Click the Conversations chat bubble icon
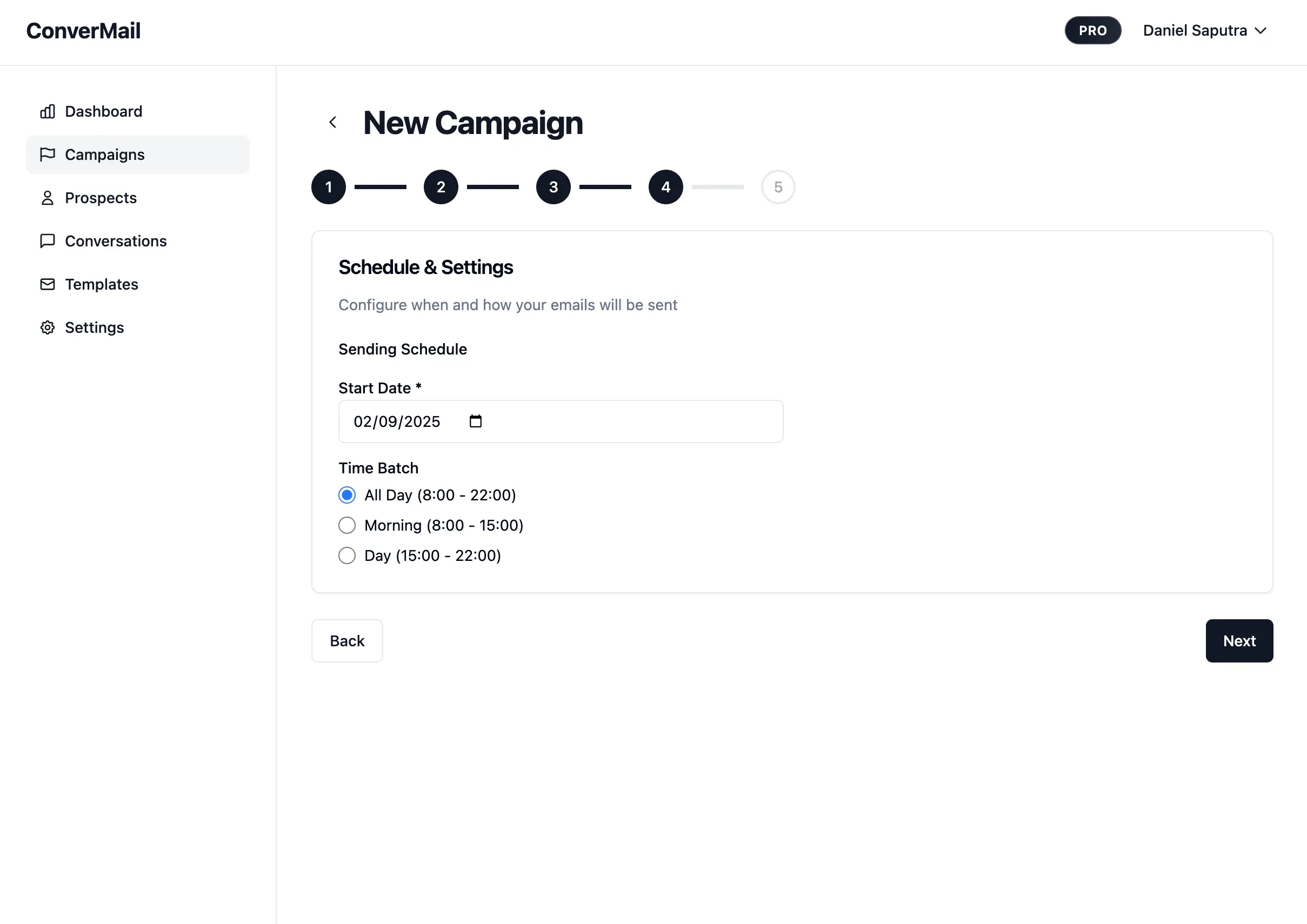Viewport: 1307px width, 924px height. [47, 241]
